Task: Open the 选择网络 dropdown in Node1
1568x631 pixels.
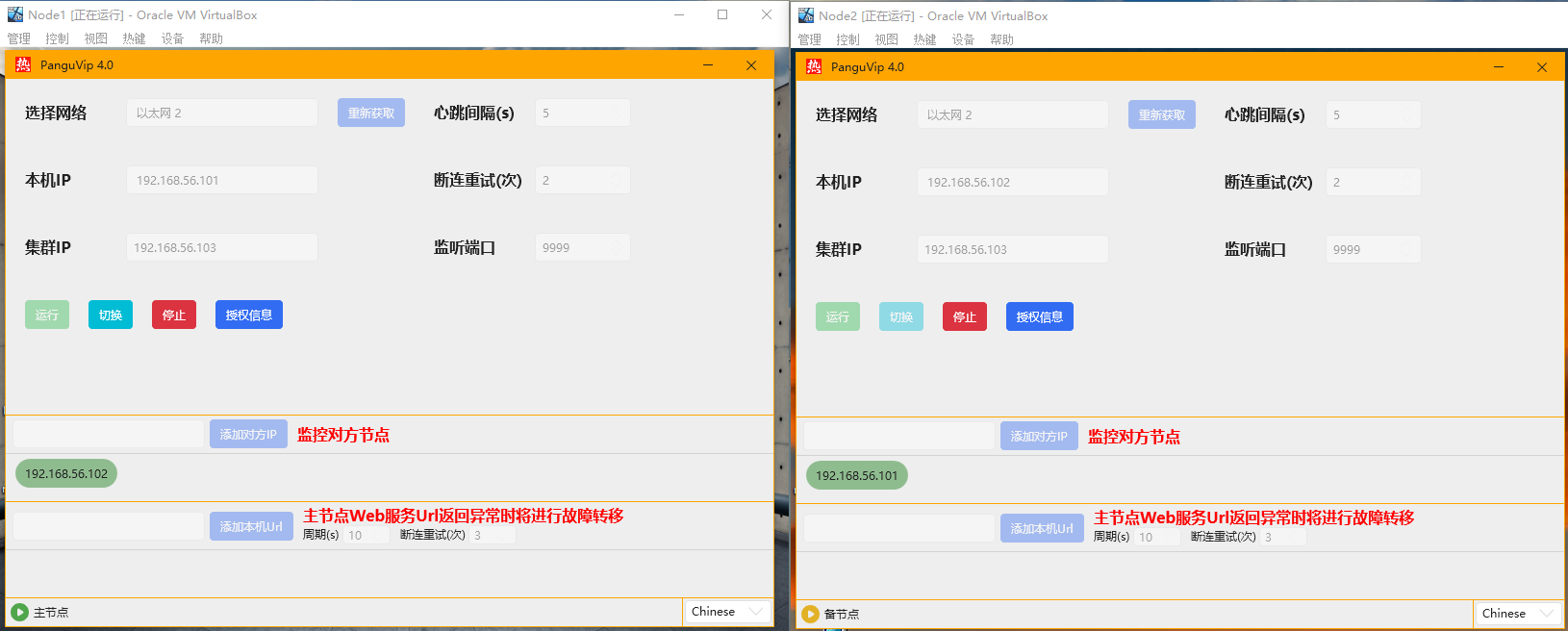Action: tap(222, 113)
